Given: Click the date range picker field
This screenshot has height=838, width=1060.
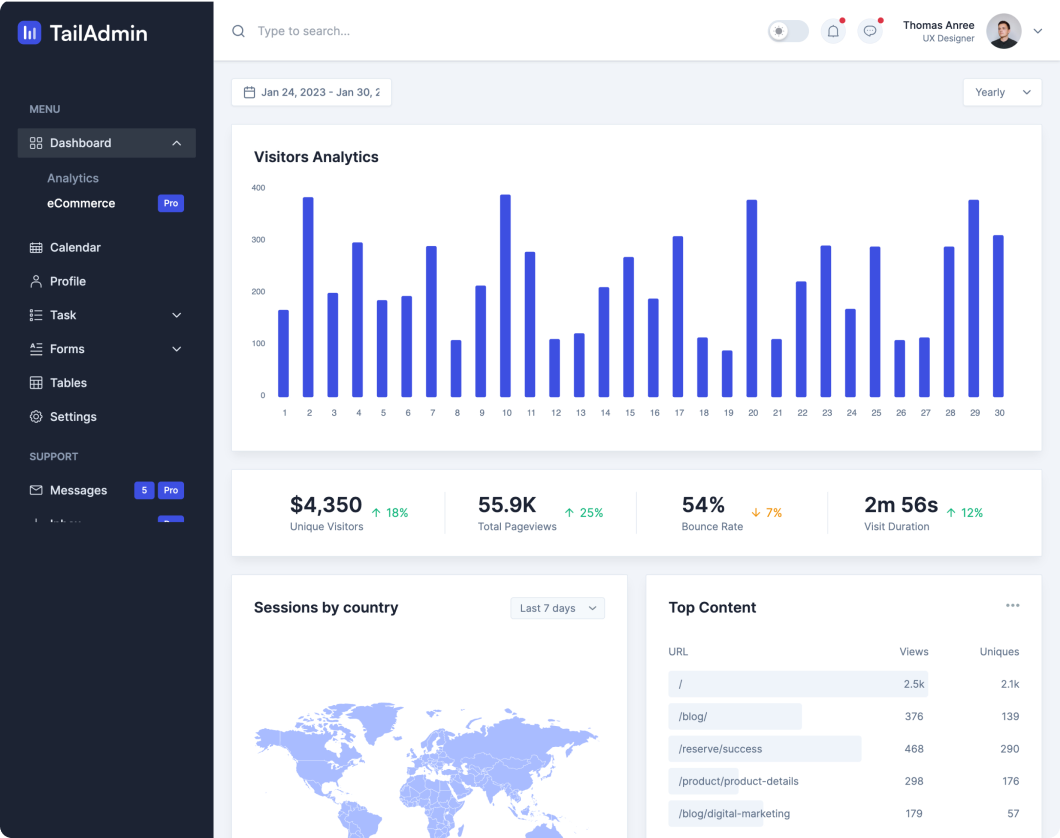Looking at the screenshot, I should (311, 92).
